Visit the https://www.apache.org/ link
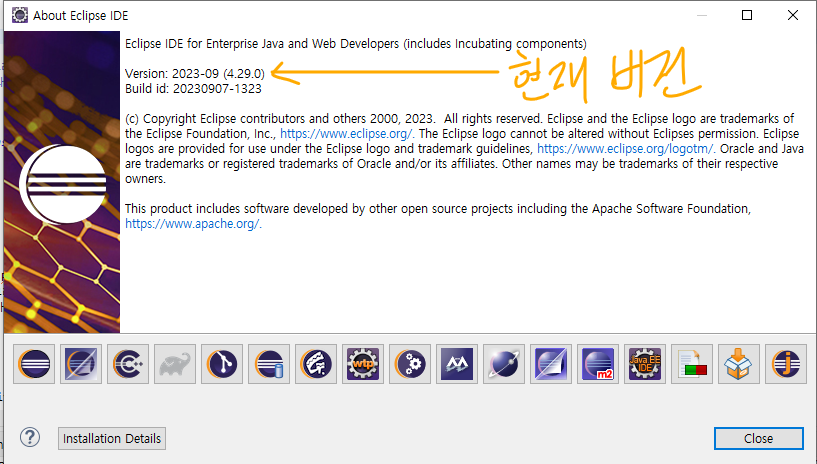 click(192, 224)
